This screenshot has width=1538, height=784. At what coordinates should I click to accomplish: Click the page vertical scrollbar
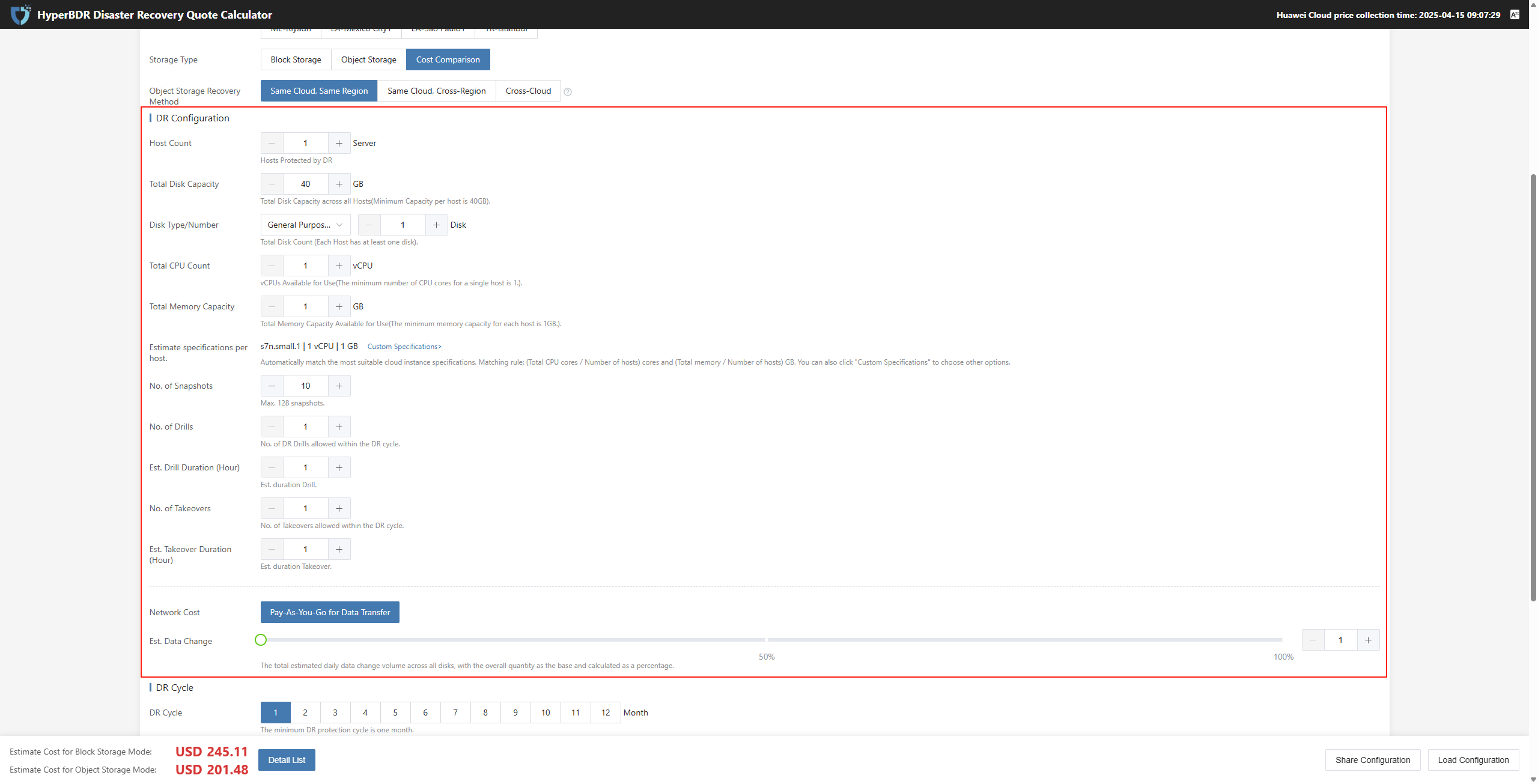coord(1533,387)
